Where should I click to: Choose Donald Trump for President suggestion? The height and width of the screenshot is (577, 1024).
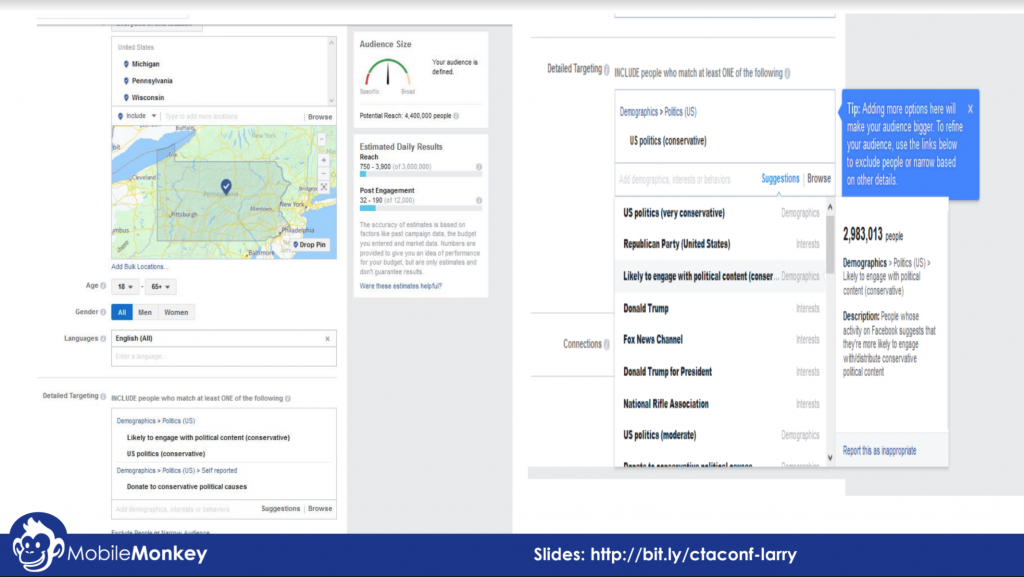point(721,371)
